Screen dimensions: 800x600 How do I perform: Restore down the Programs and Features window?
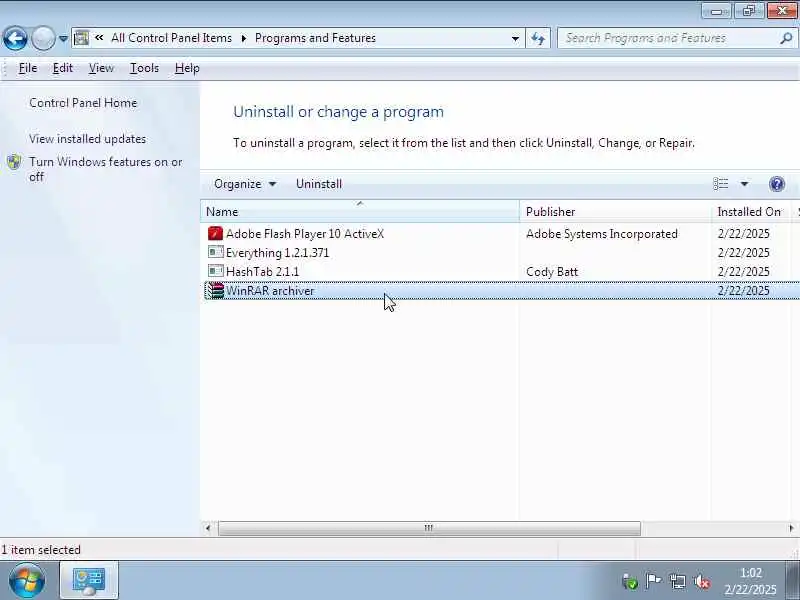point(748,11)
